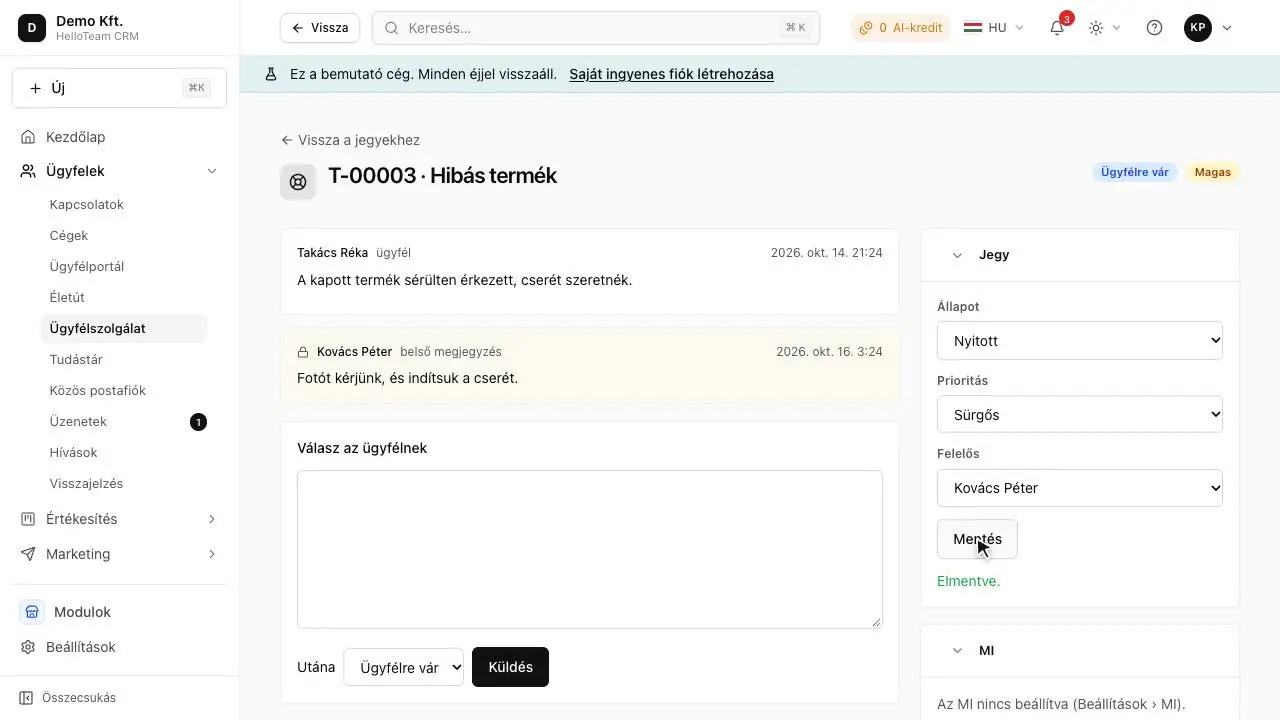This screenshot has height=720, width=1280.
Task: Collapse the Ügyfelek sidebar section
Action: tap(212, 171)
